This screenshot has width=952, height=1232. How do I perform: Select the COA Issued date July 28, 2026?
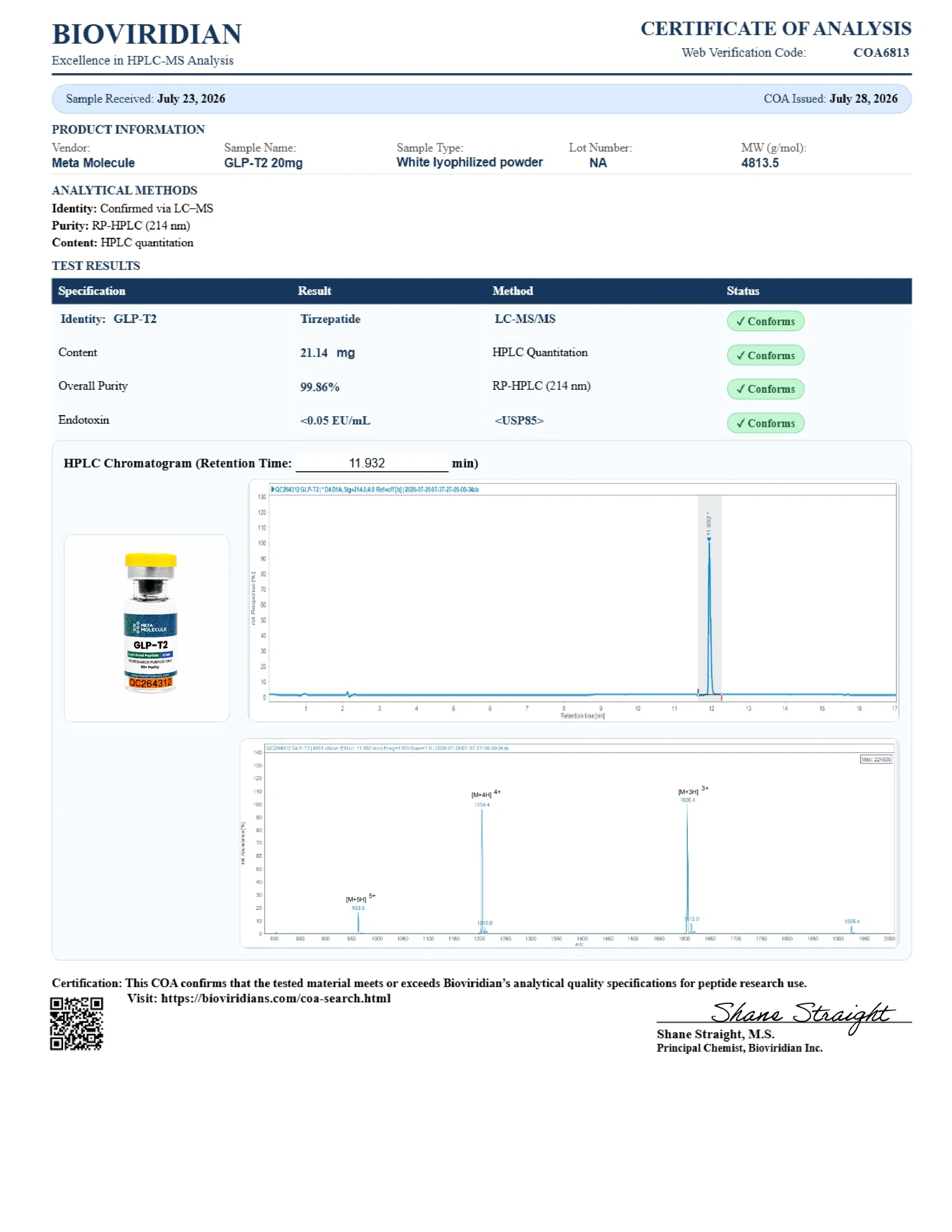coord(863,99)
